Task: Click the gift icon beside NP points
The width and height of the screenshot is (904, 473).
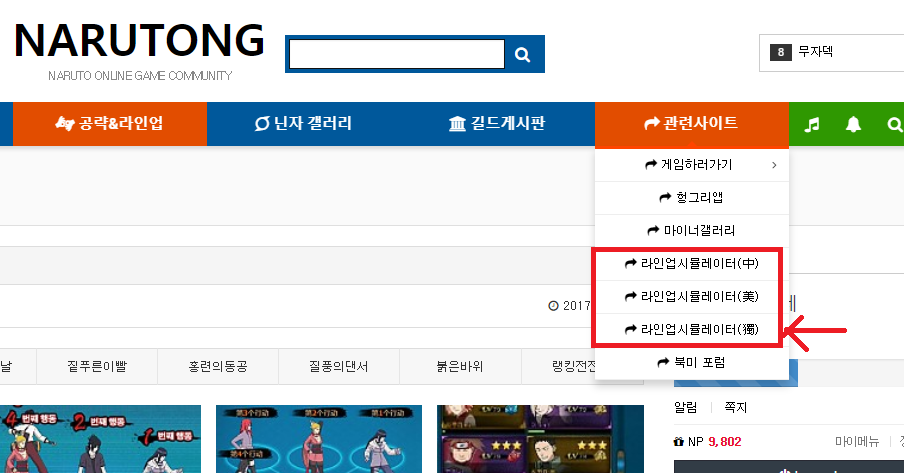Action: click(x=680, y=441)
